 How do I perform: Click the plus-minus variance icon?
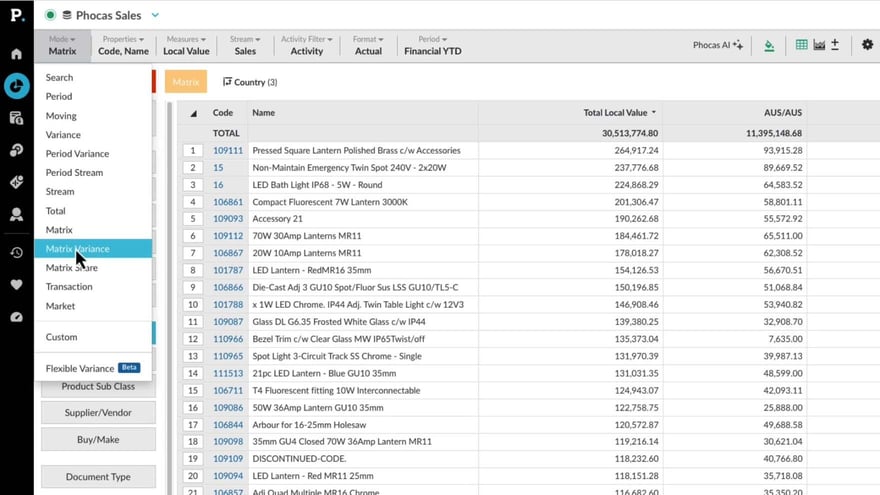835,45
